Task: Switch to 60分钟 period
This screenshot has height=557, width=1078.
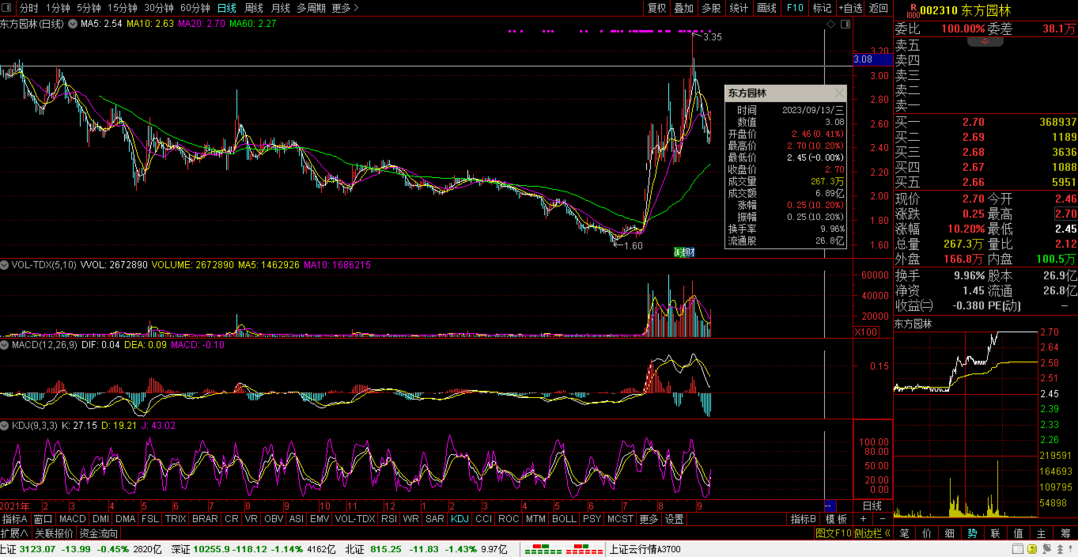Action: [195, 8]
